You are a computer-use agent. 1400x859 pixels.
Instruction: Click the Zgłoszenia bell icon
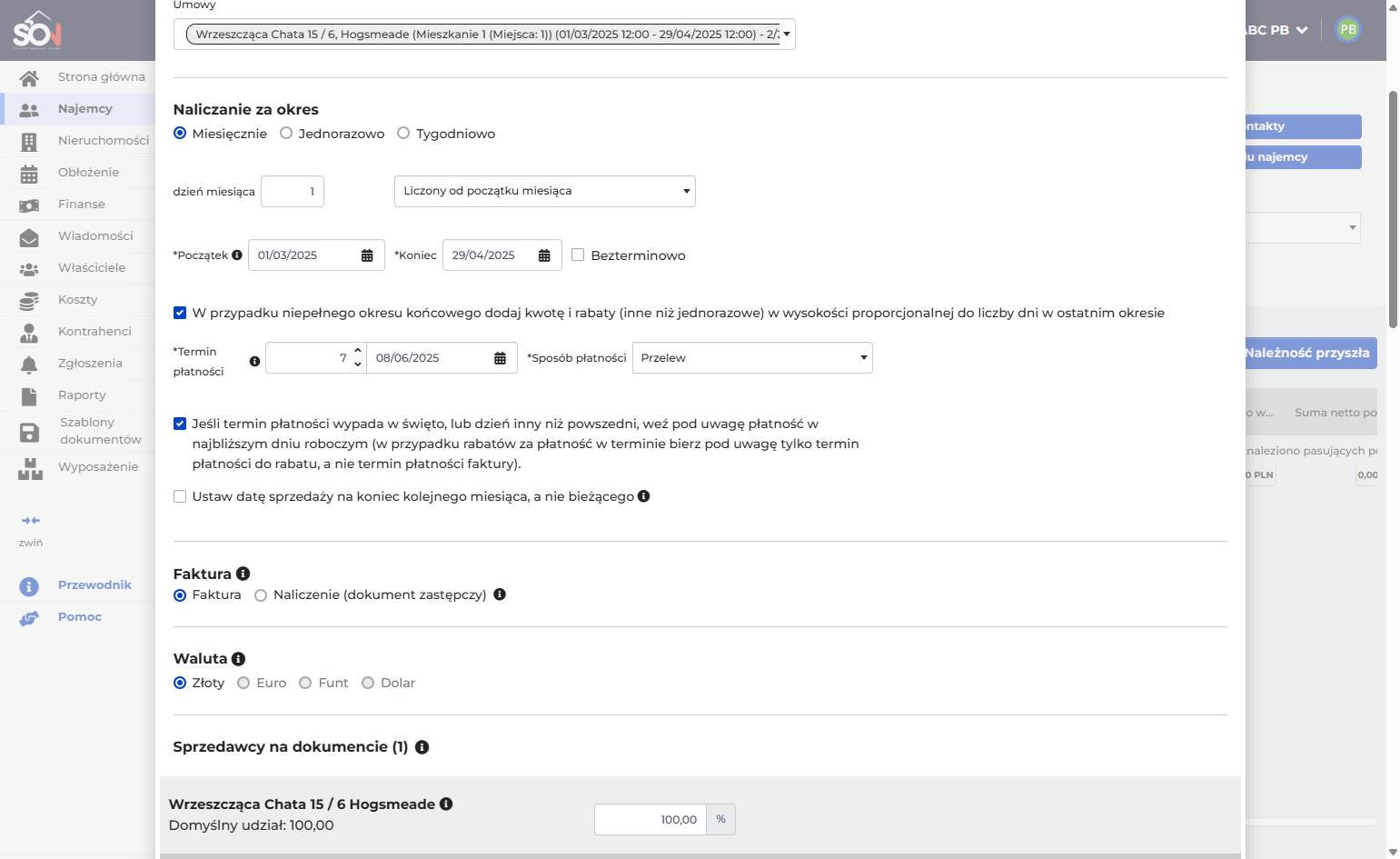coord(29,365)
